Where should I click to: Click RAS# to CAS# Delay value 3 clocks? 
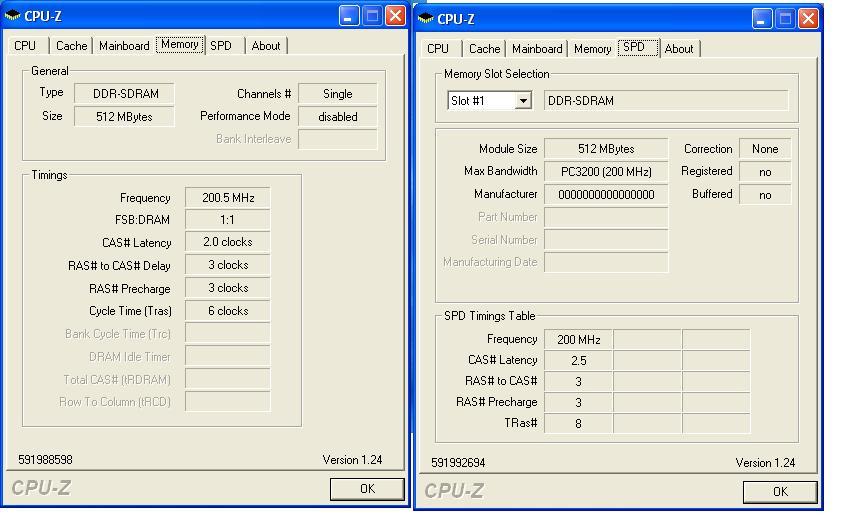point(228,265)
